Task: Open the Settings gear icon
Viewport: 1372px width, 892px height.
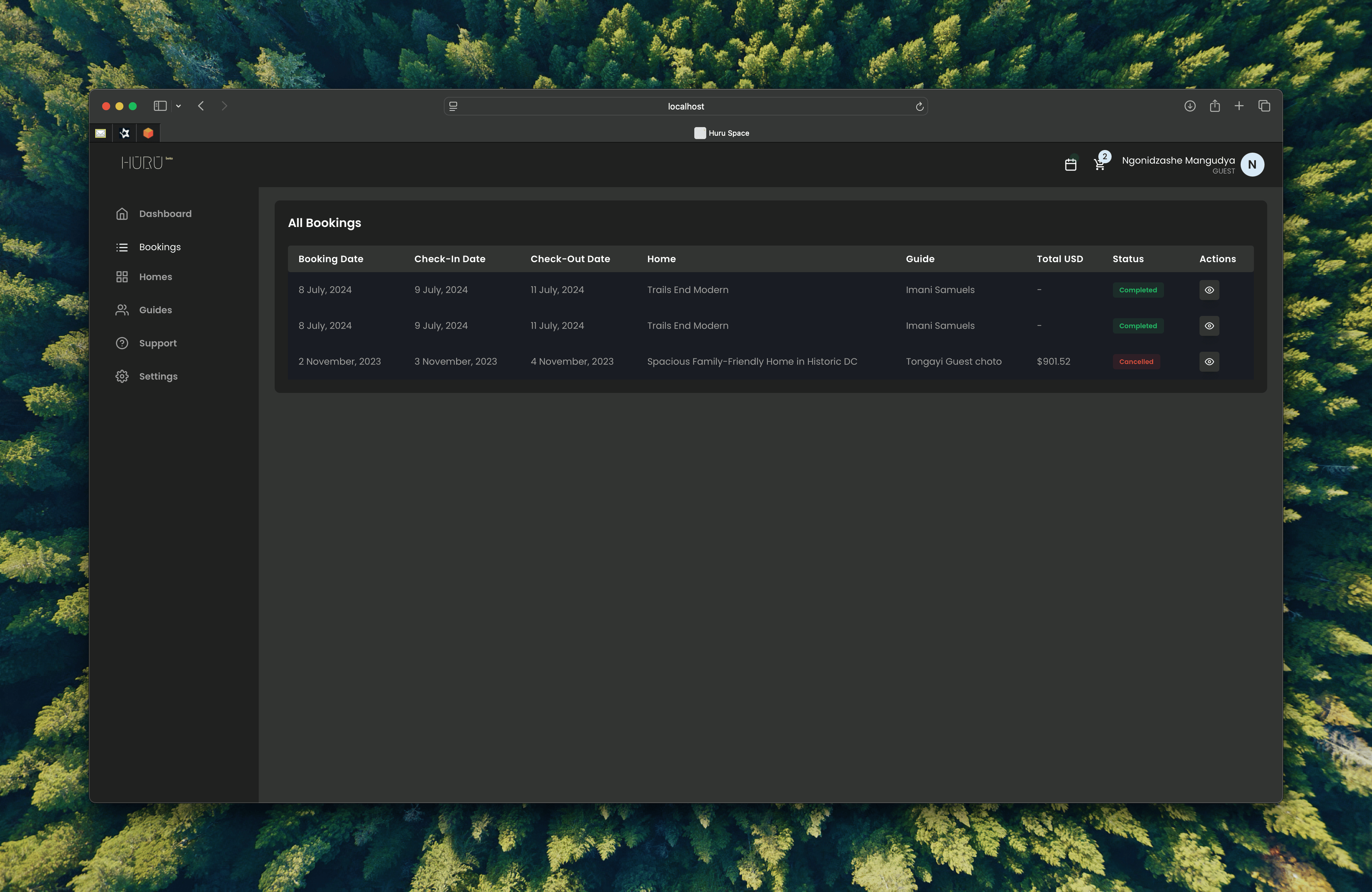Action: (122, 376)
